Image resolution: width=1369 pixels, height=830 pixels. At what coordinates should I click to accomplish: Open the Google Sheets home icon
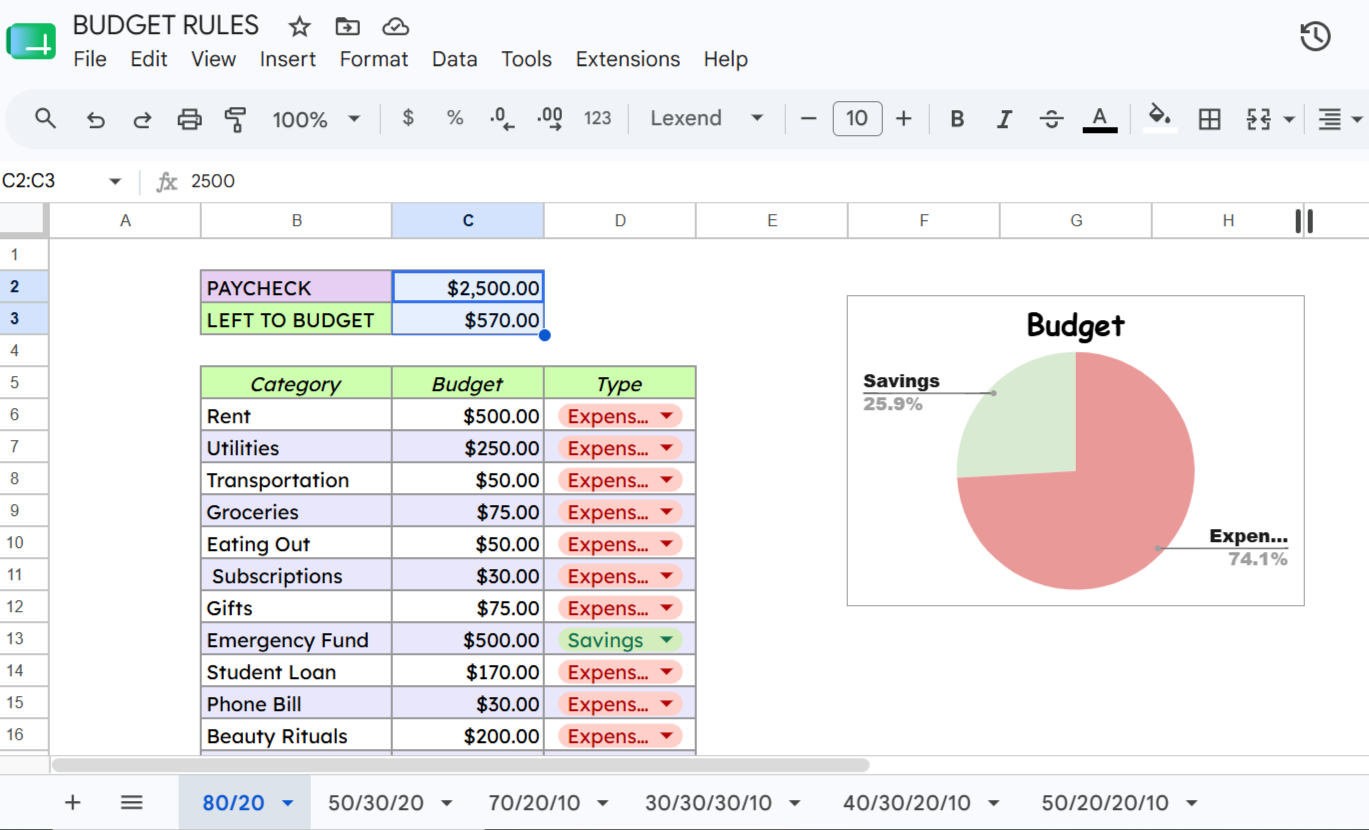click(31, 40)
